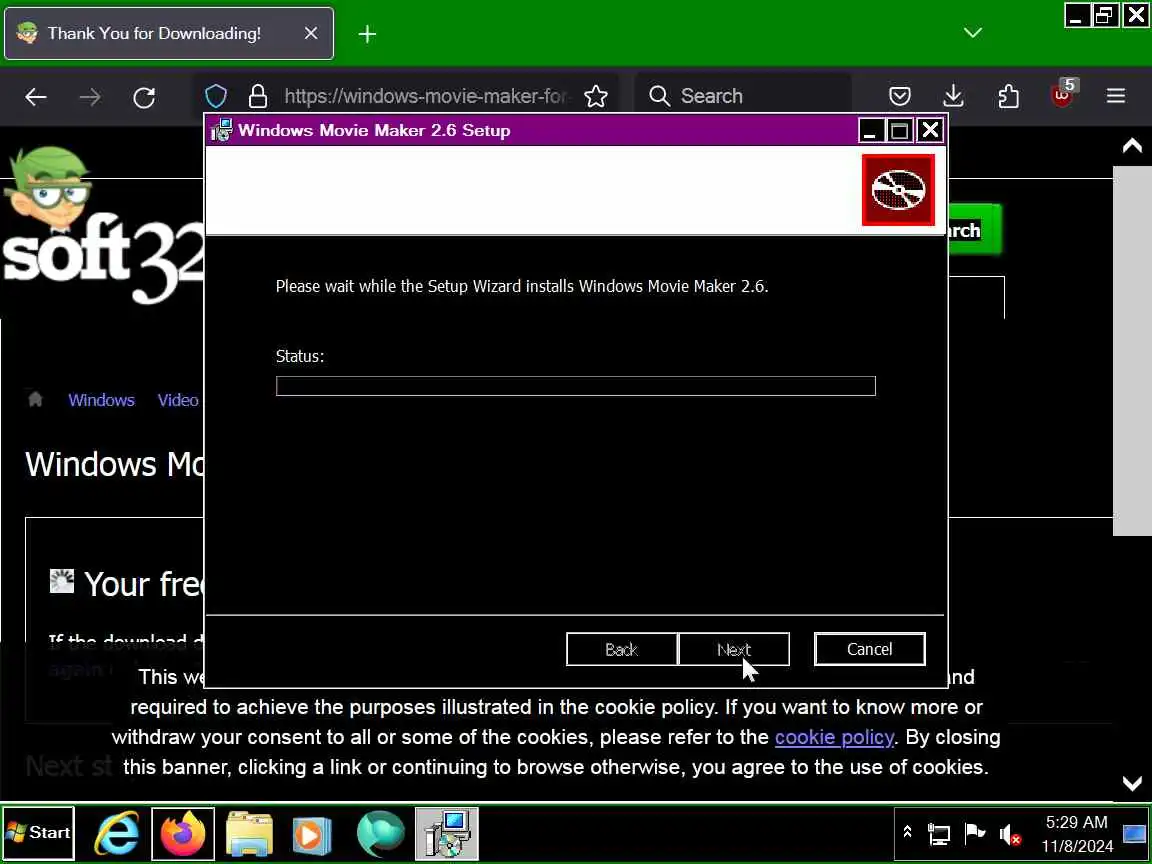Viewport: 1152px width, 864px height.
Task: Open Firefox downloads panel
Action: pos(953,96)
